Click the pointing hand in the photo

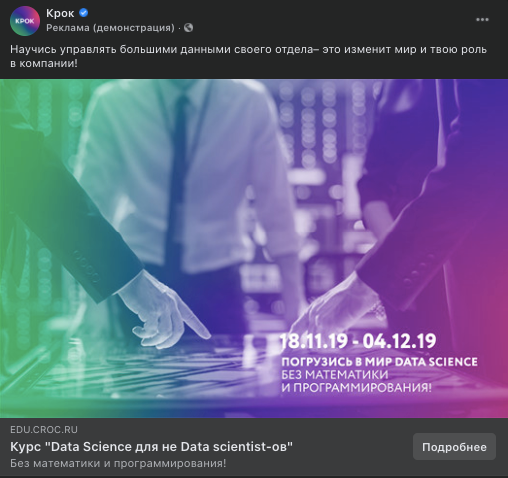coord(165,313)
